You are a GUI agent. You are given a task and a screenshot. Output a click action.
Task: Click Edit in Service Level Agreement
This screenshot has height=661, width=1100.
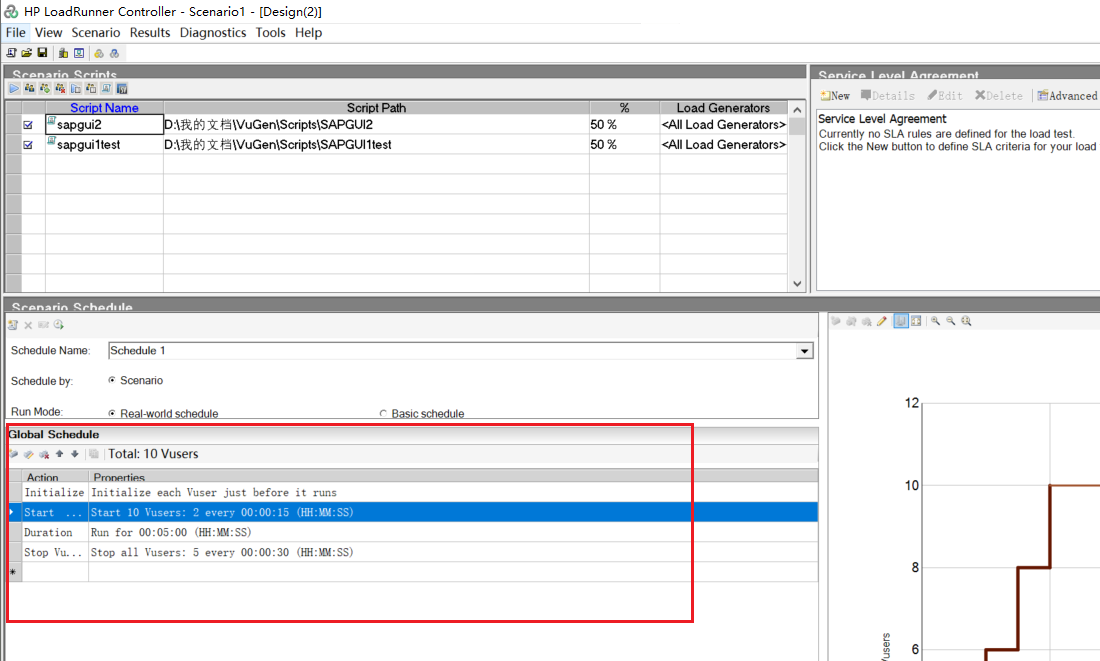[945, 95]
